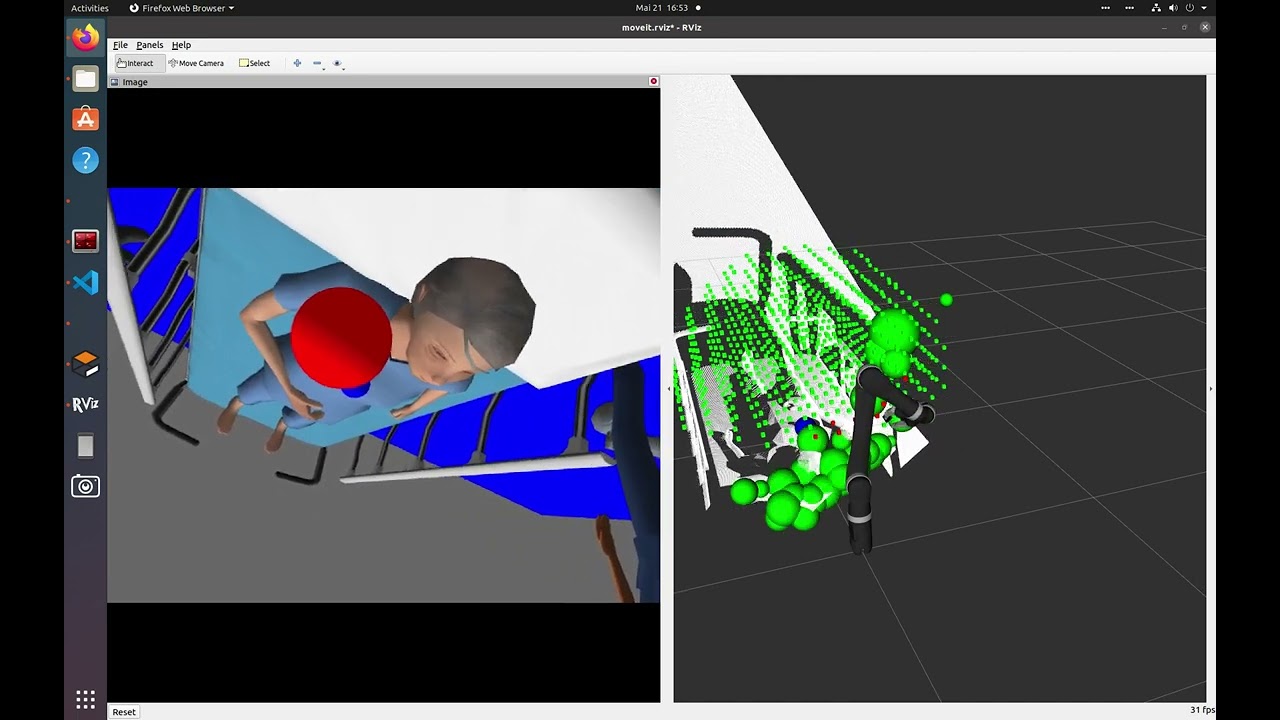
Task: Click the Image panel title text
Action: (135, 82)
